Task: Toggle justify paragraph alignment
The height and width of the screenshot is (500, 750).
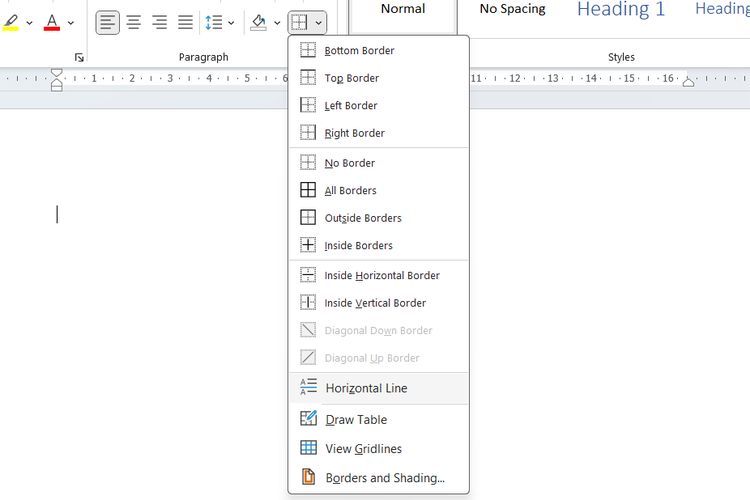Action: 185,22
